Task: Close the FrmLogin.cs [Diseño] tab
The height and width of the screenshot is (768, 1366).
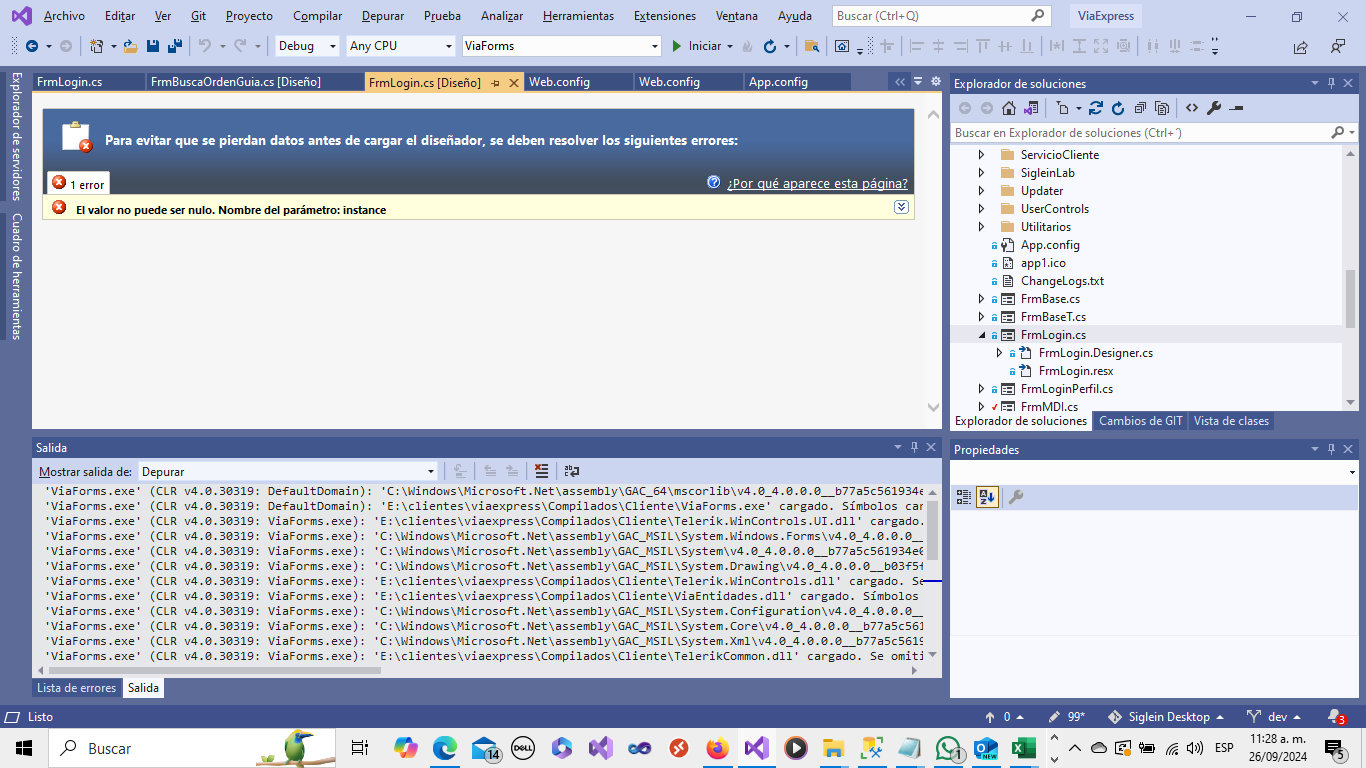Action: click(514, 83)
